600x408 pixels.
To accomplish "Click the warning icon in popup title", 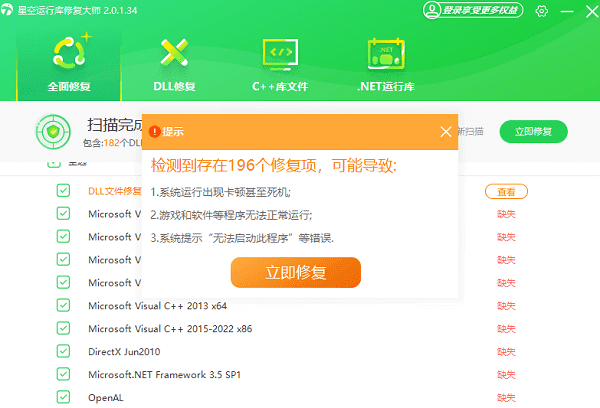I will 154,132.
